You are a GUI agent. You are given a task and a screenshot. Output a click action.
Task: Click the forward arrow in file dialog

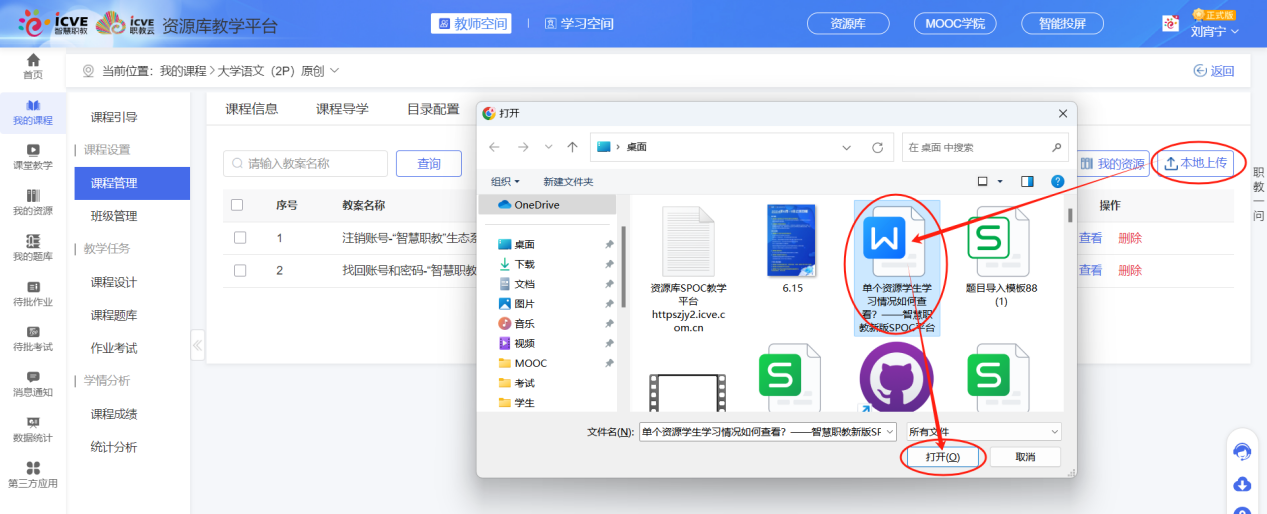(521, 147)
